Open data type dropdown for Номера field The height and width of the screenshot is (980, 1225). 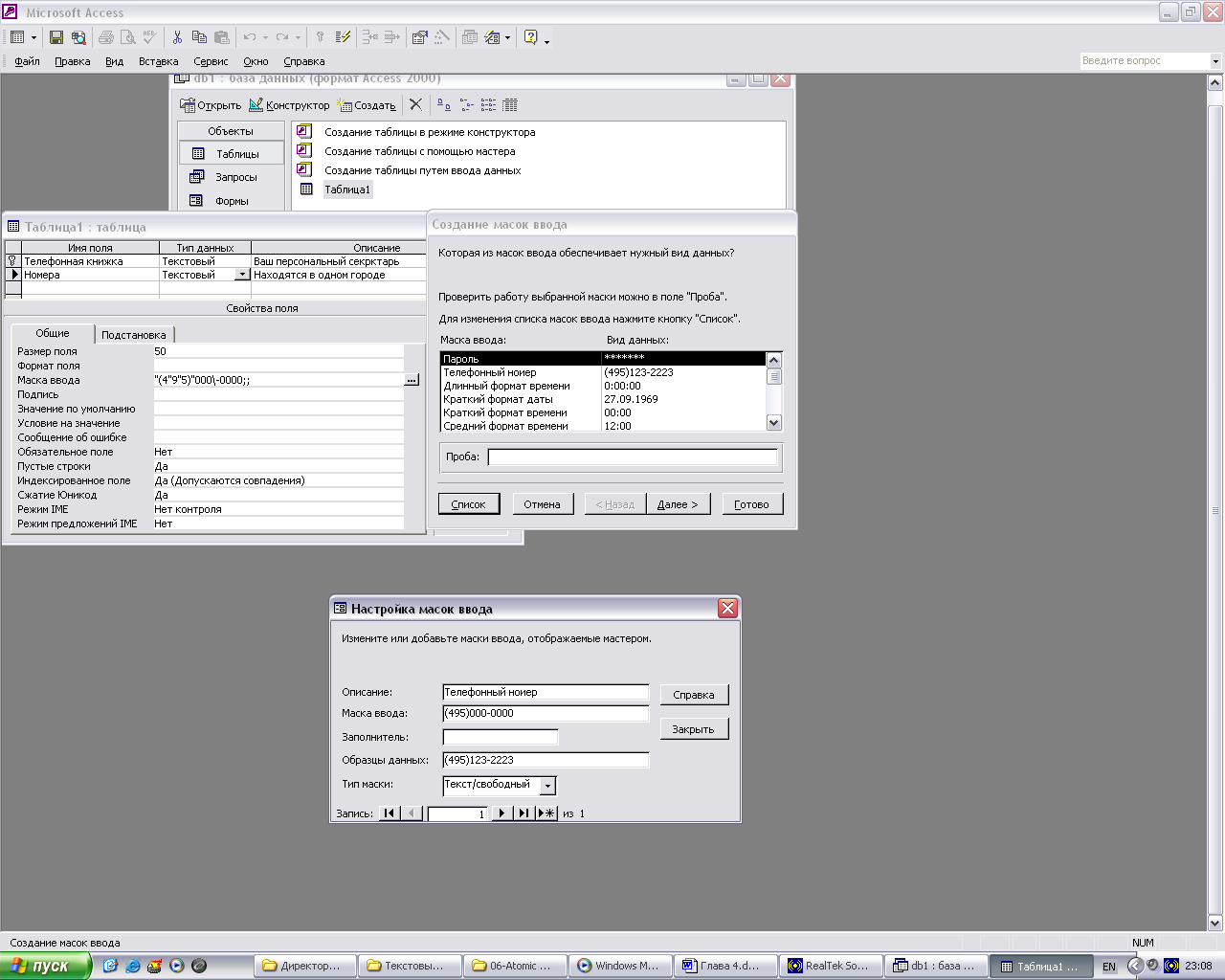(x=242, y=275)
